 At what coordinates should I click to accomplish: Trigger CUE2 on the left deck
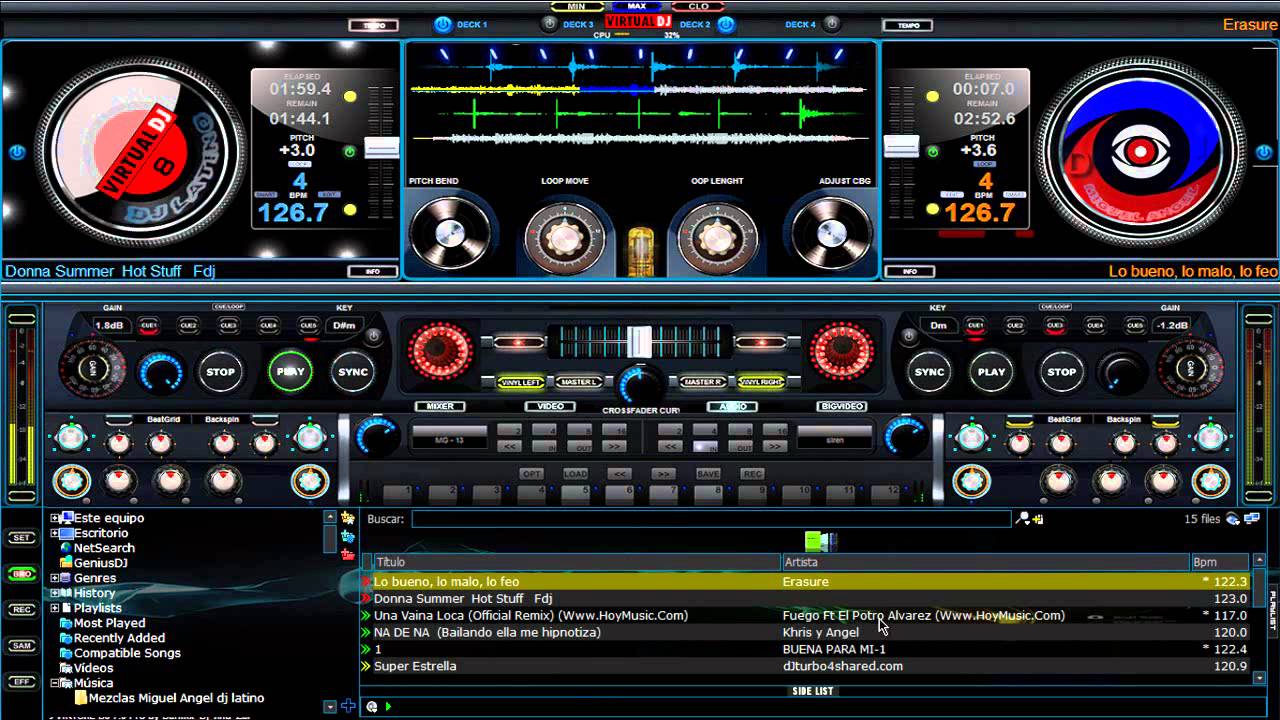(x=188, y=325)
